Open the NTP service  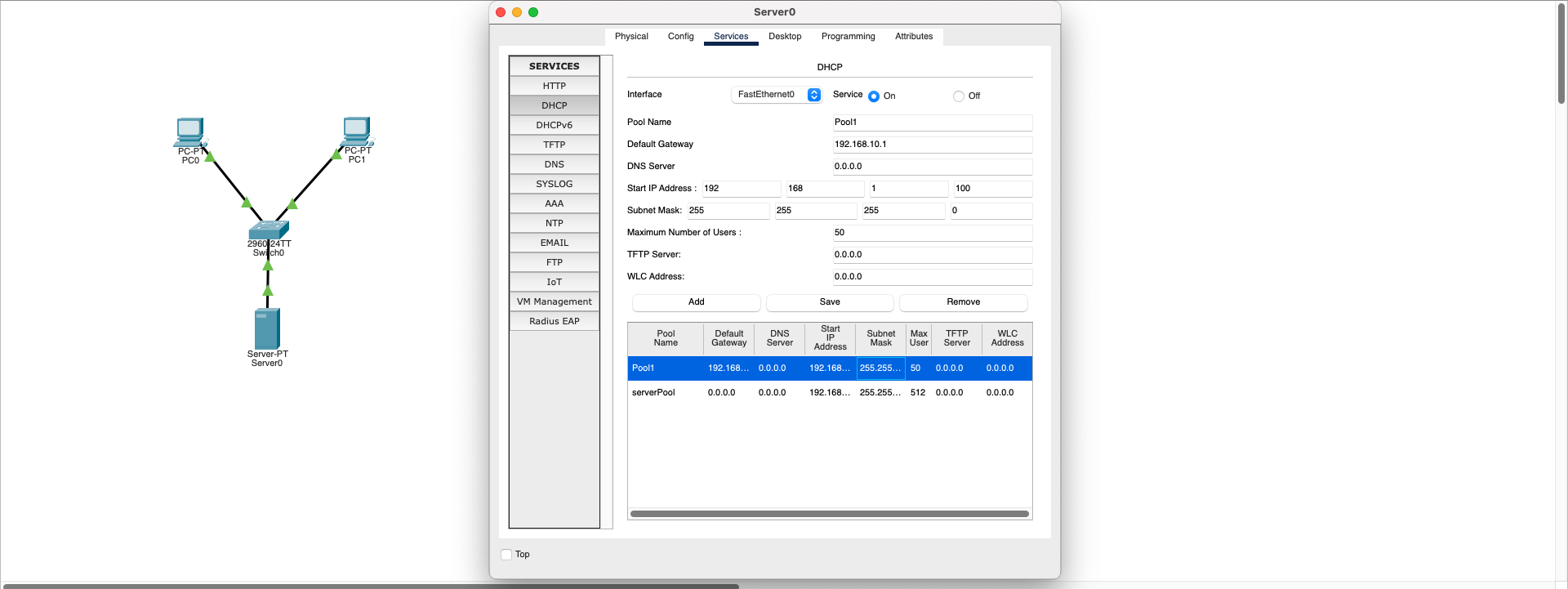(x=555, y=223)
